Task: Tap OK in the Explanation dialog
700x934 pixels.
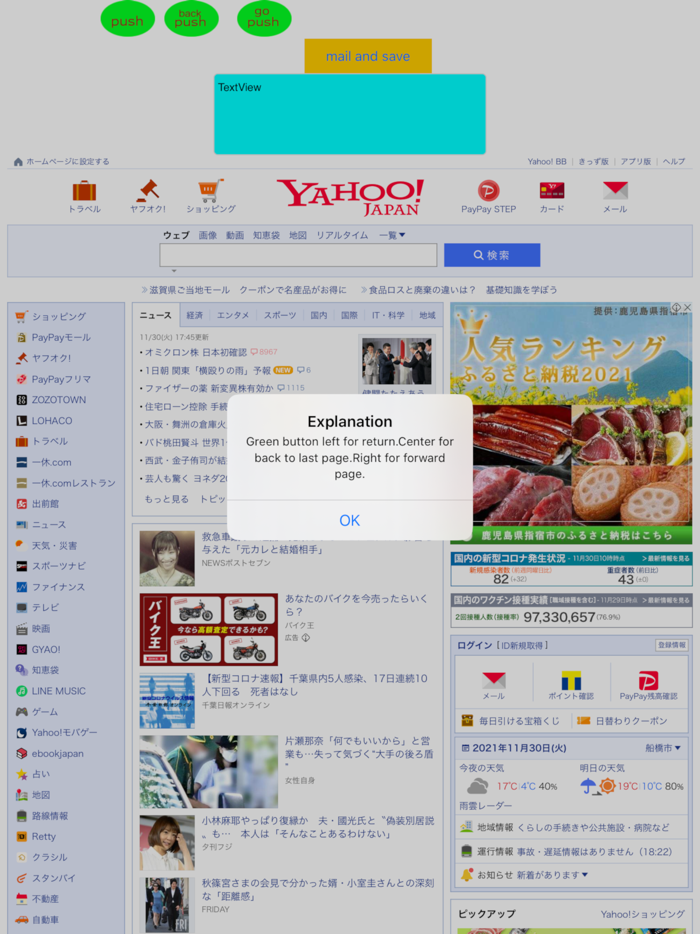Action: click(350, 520)
